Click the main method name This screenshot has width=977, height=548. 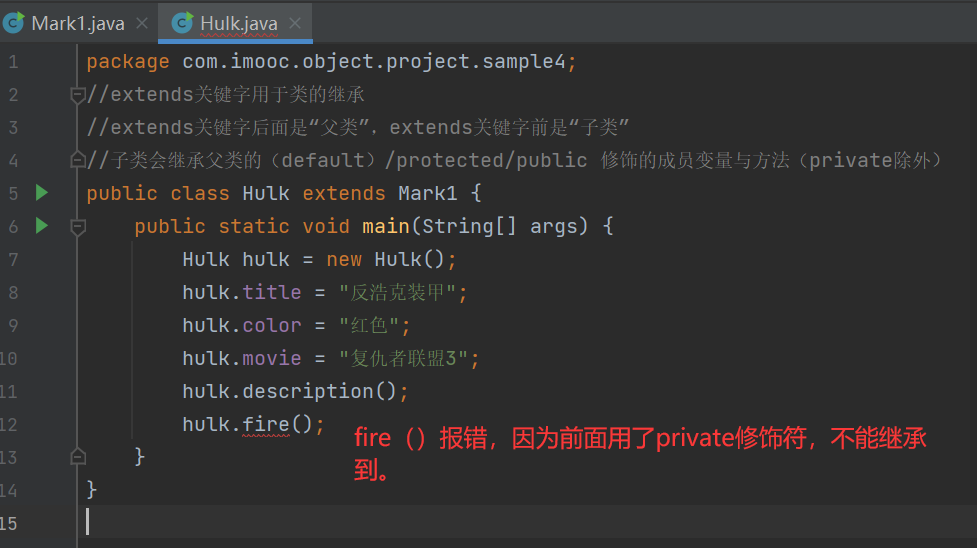tap(385, 227)
